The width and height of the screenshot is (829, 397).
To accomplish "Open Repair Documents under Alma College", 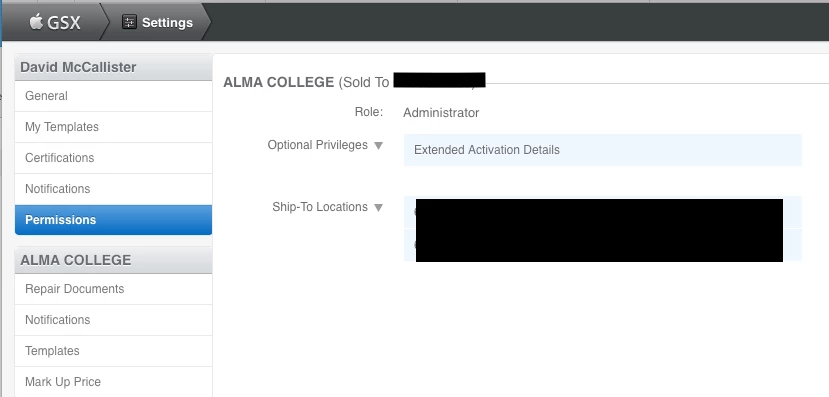I will (113, 289).
